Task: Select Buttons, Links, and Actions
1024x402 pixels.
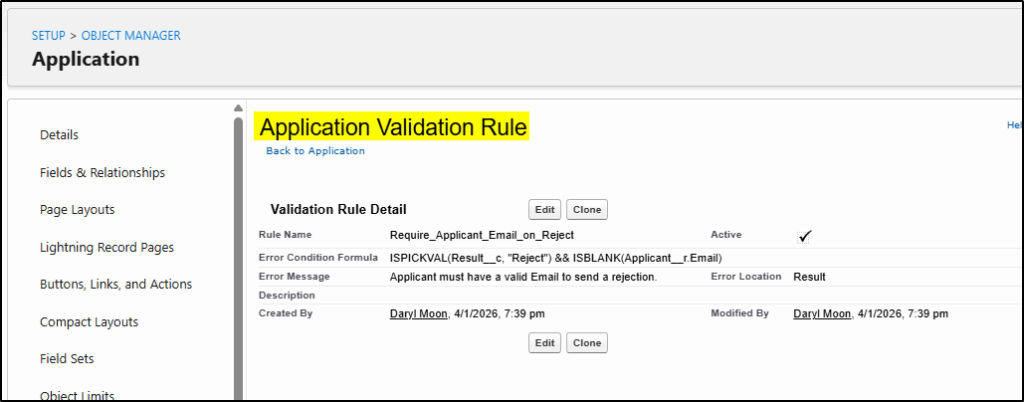Action: click(115, 284)
